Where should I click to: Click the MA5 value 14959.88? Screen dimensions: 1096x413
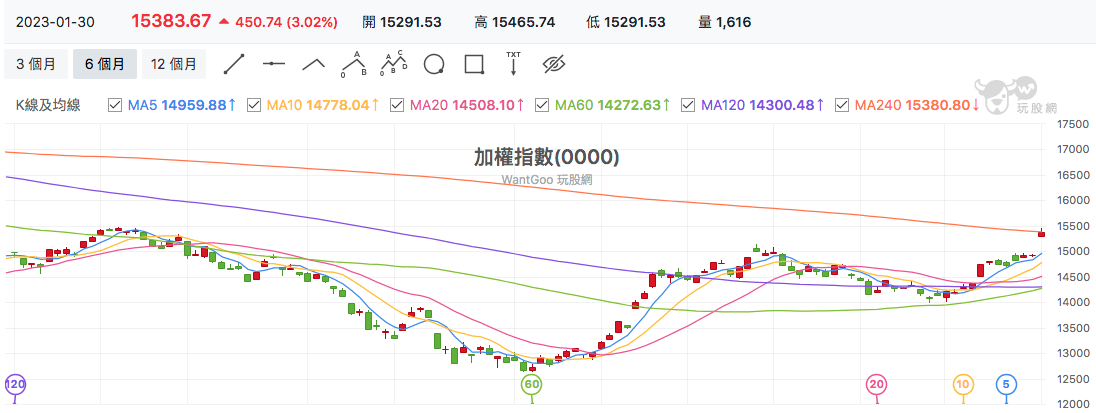194,106
